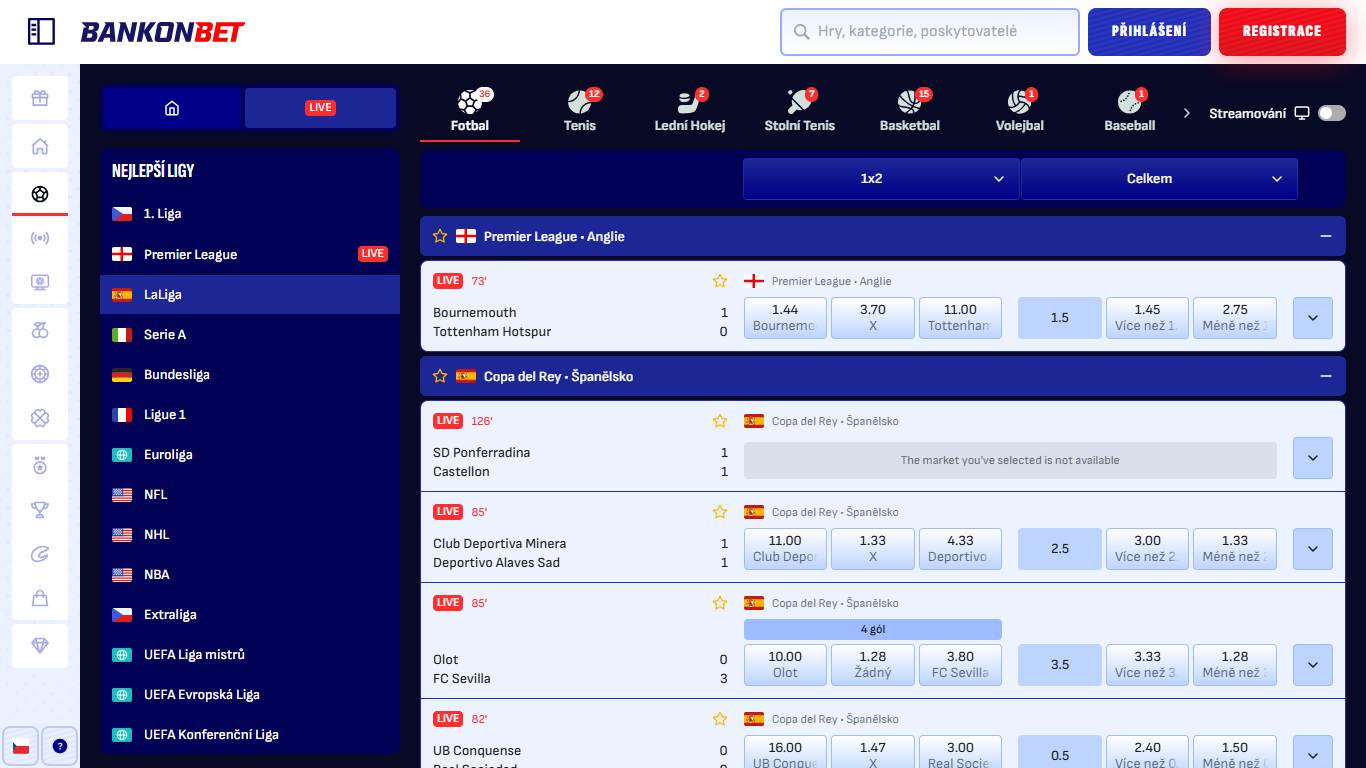Image resolution: width=1366 pixels, height=768 pixels.
Task: Expand more markets for Bournemouth vs Tottenham
Action: pyautogui.click(x=1313, y=318)
